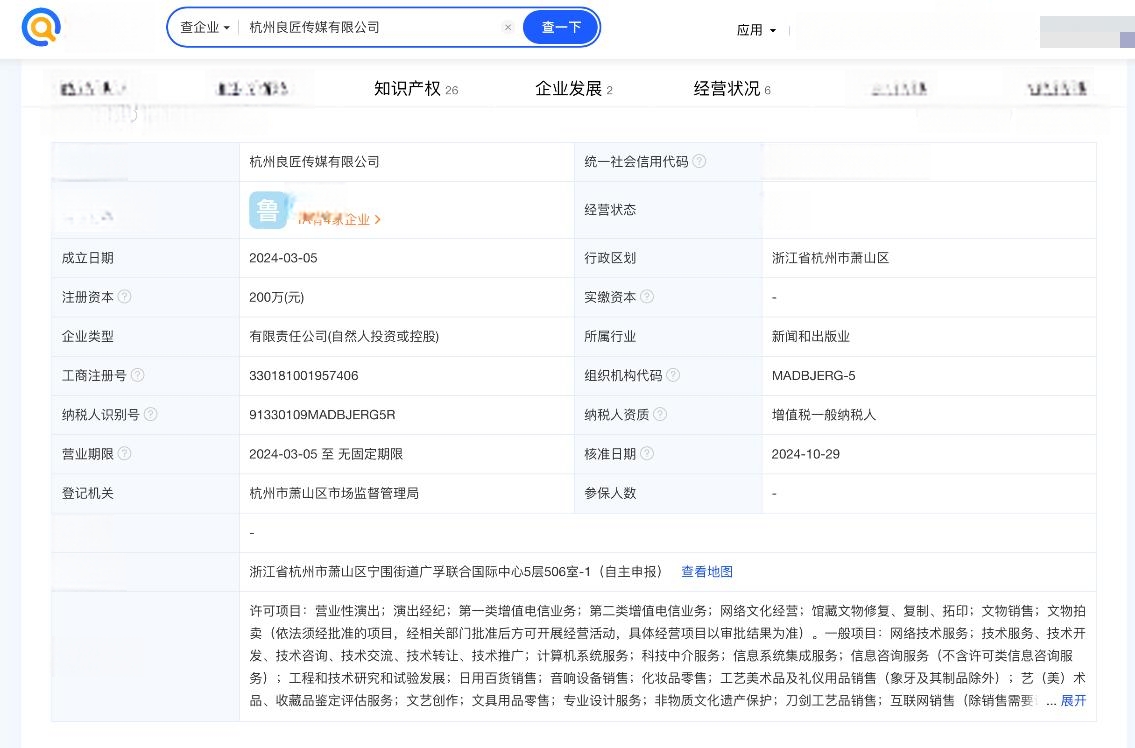Select the registered address text
Viewport: 1135px width, 748px height.
[x=456, y=571]
